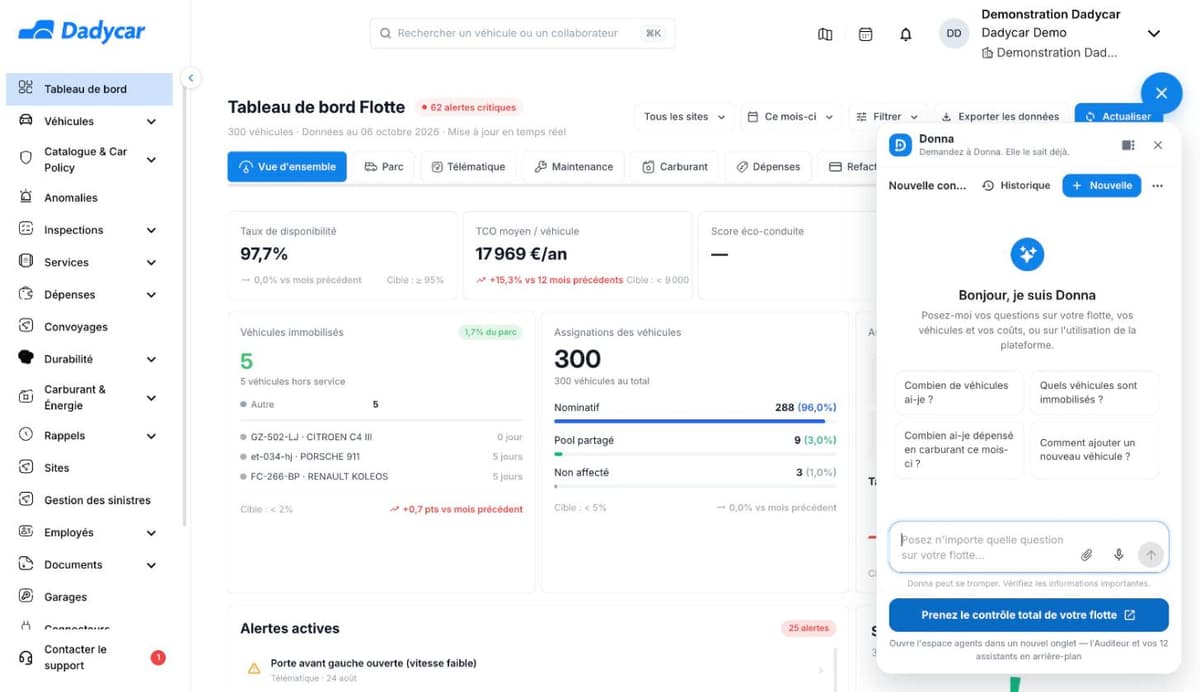Attach a file with the paperclip icon
1200x692 pixels.
pyautogui.click(x=1086, y=555)
